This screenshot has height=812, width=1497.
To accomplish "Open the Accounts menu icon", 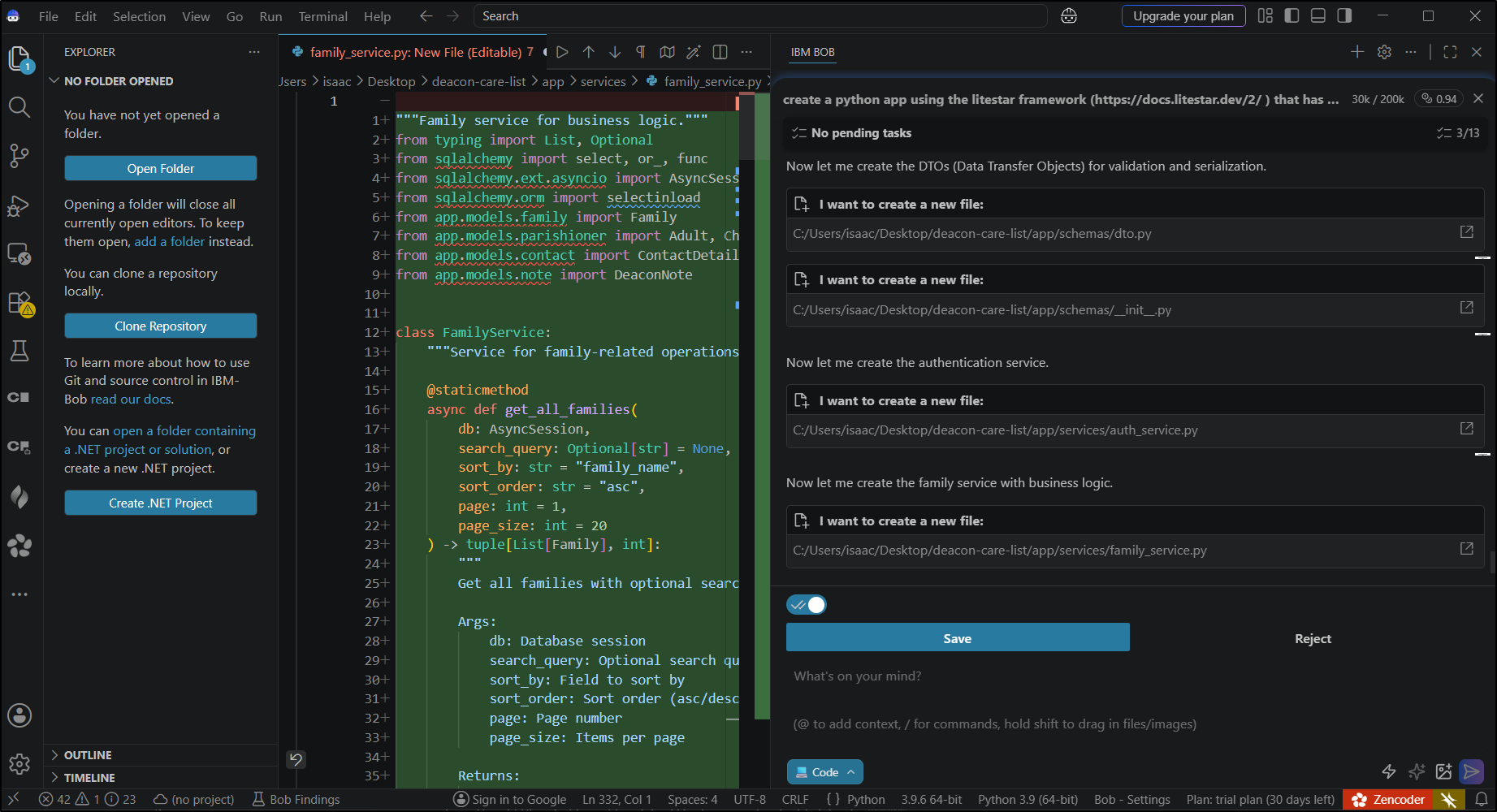I will 19,715.
